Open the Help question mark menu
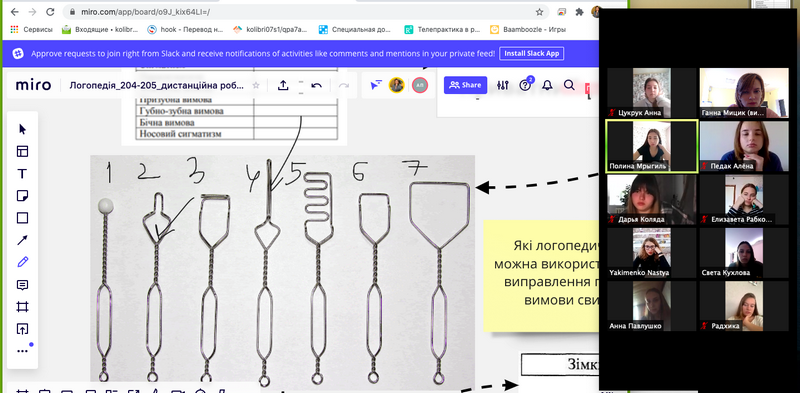The height and width of the screenshot is (393, 800). click(525, 85)
